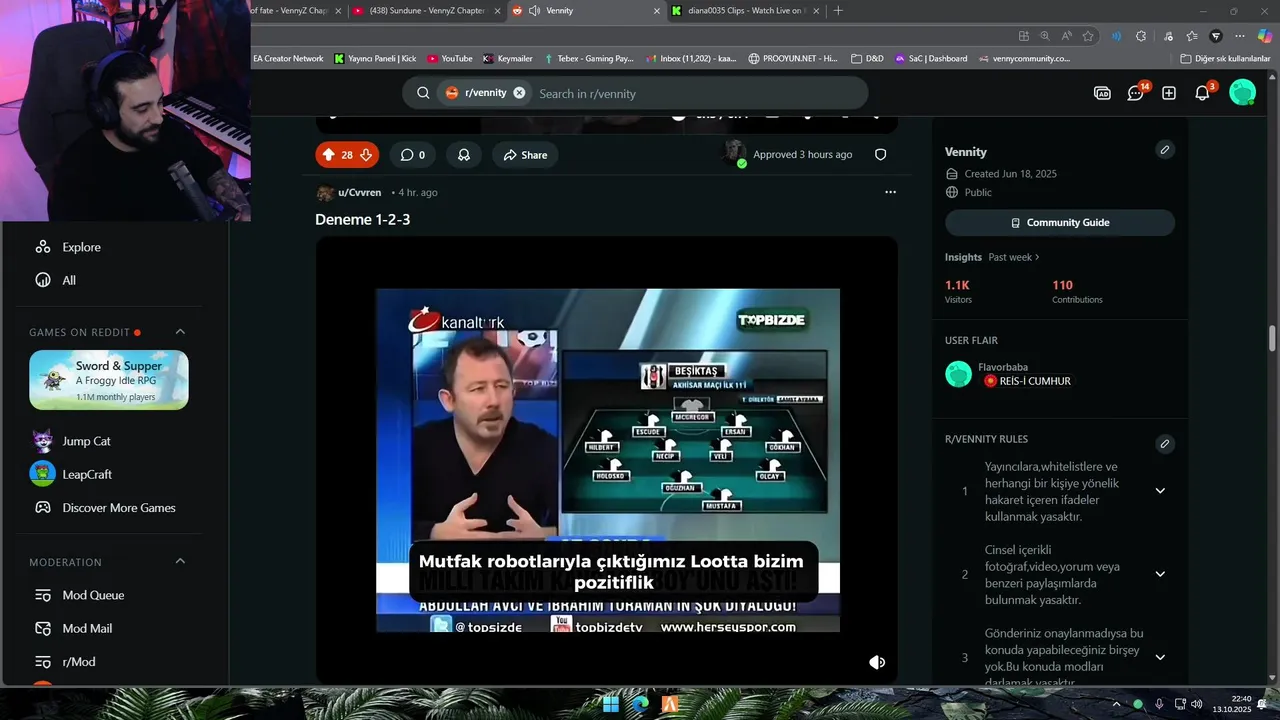This screenshot has height=720, width=1280.
Task: Open Microsoft Edge from taskbar
Action: pos(640,703)
